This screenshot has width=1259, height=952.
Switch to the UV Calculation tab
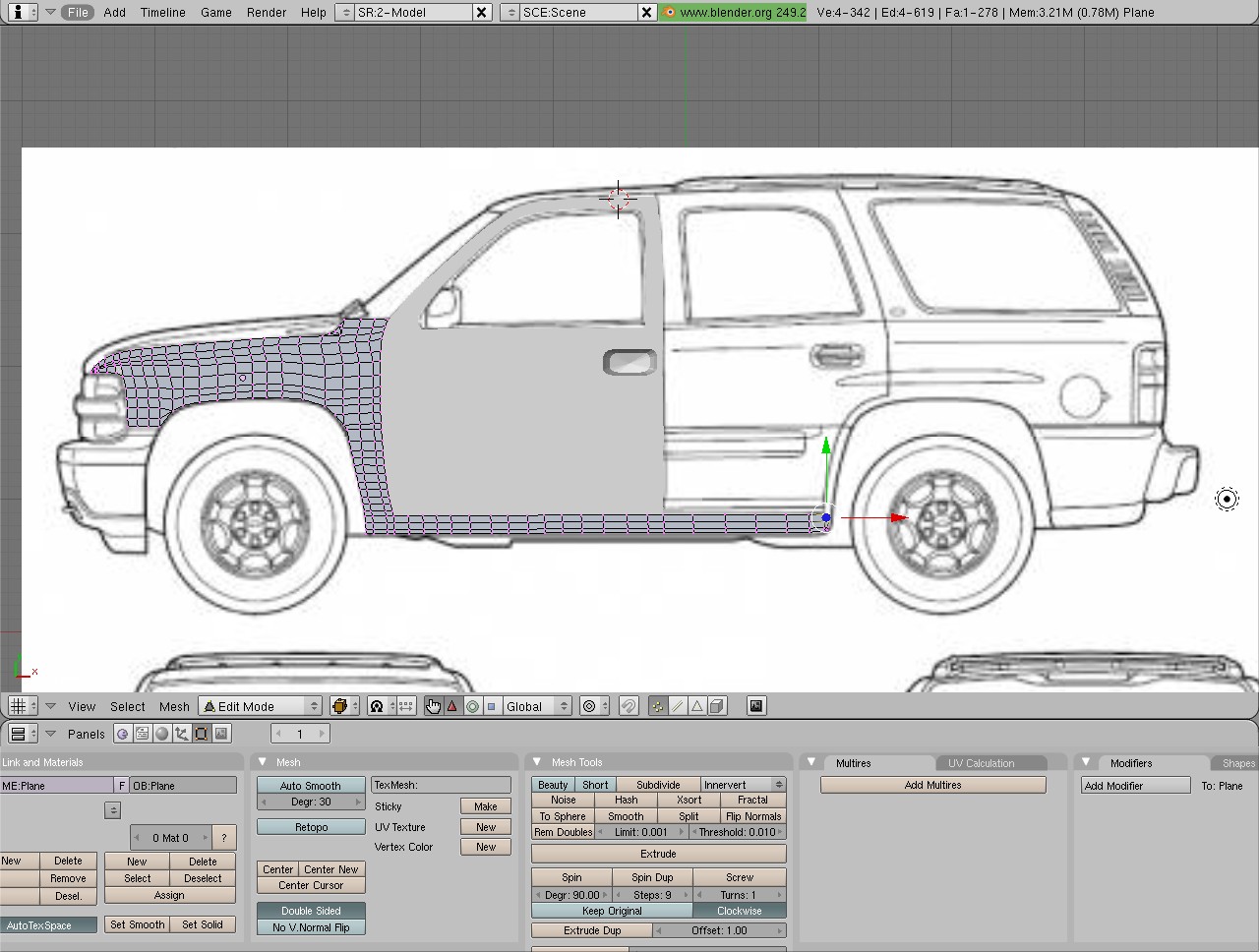(981, 763)
